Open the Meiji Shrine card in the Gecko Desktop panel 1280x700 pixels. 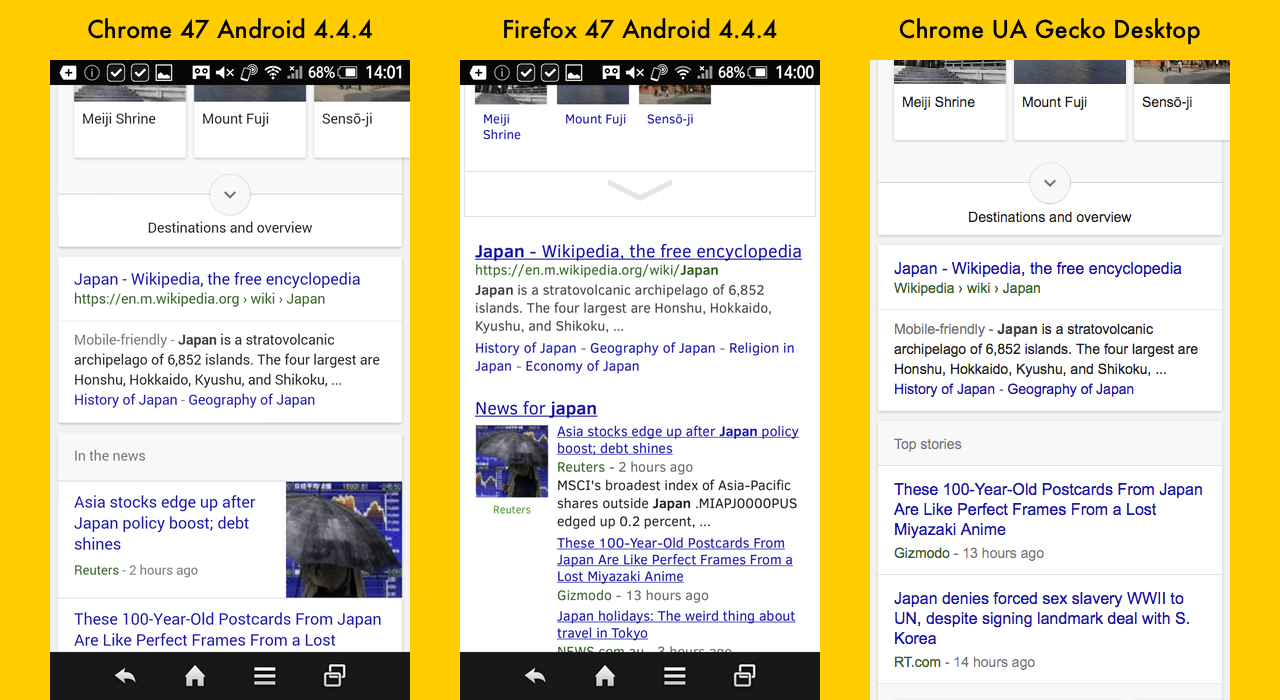(x=950, y=100)
